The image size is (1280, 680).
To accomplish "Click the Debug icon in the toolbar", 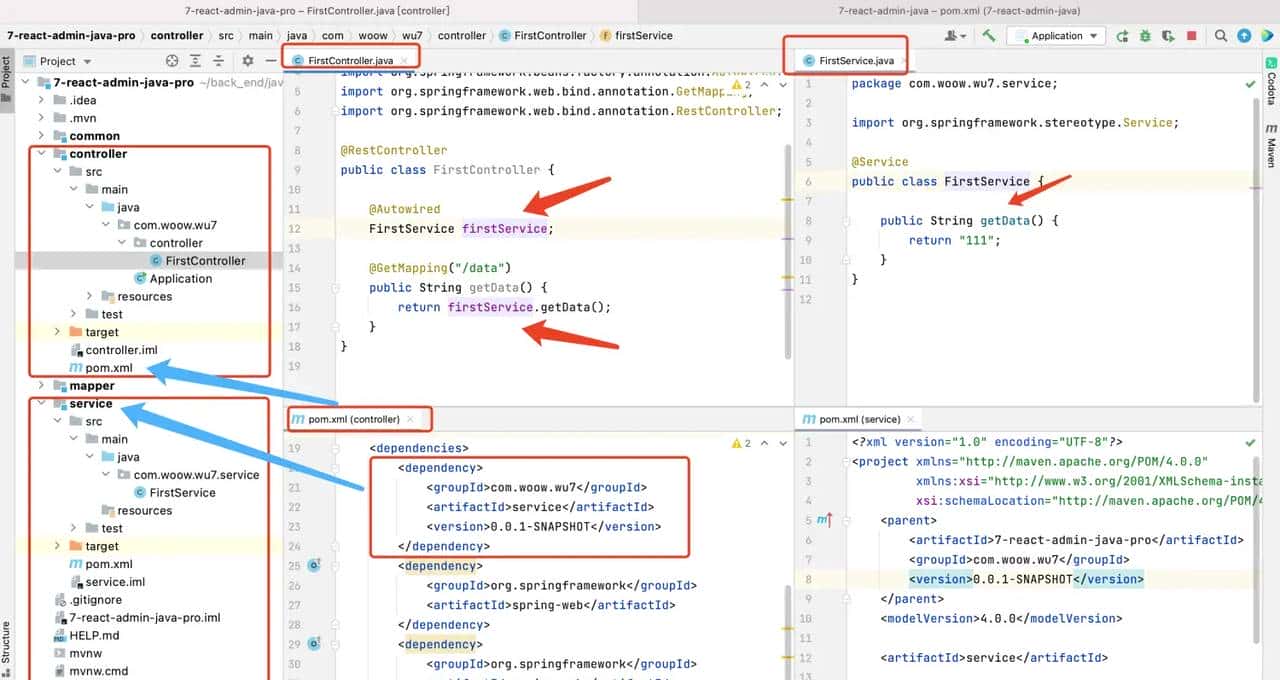I will point(1146,35).
